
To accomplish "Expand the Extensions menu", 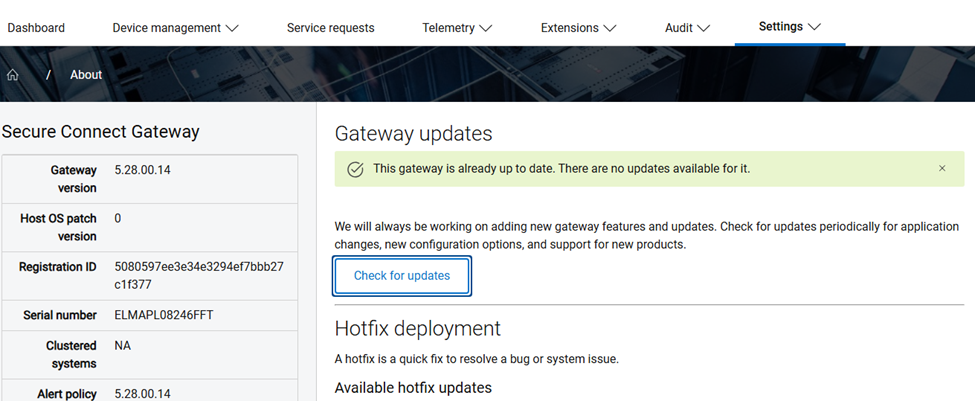I will pyautogui.click(x=578, y=28).
